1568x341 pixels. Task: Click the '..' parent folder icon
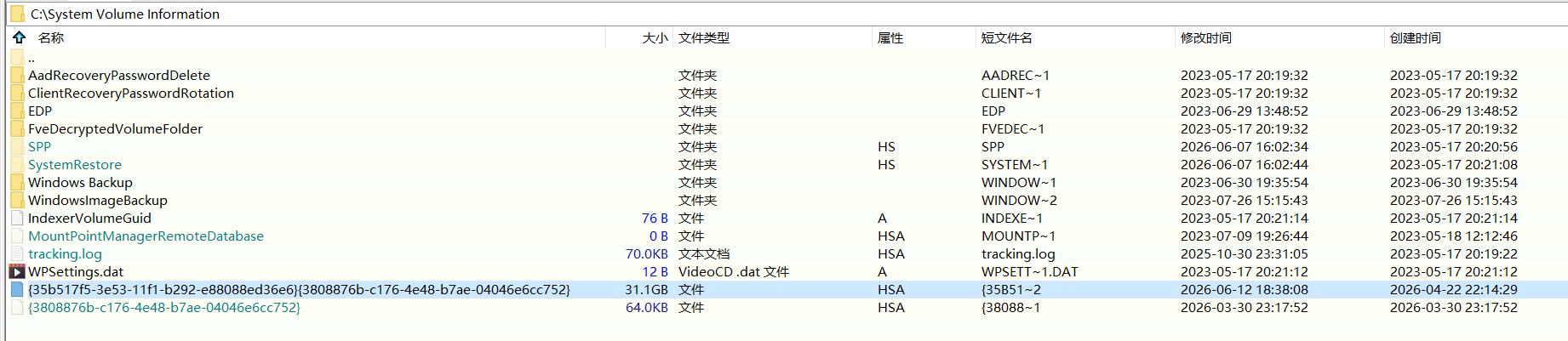coord(17,58)
